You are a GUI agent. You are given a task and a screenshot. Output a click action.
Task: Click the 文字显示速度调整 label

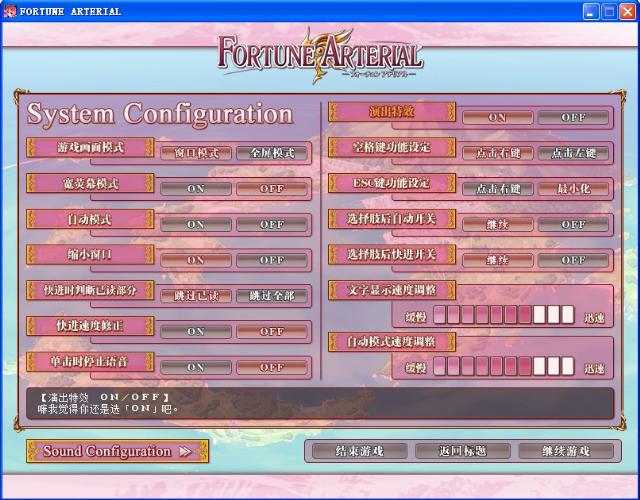point(392,290)
